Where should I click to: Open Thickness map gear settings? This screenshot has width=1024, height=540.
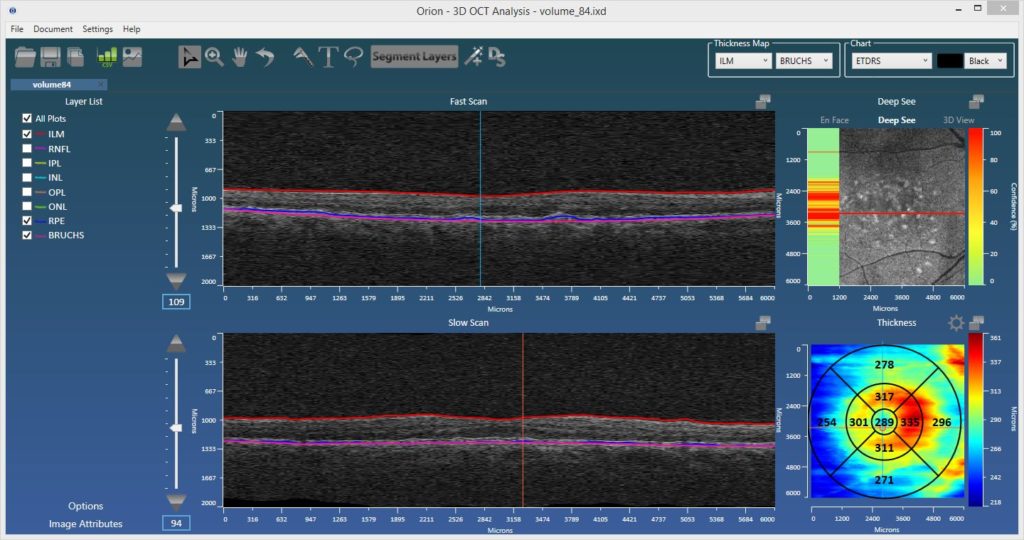[x=955, y=323]
